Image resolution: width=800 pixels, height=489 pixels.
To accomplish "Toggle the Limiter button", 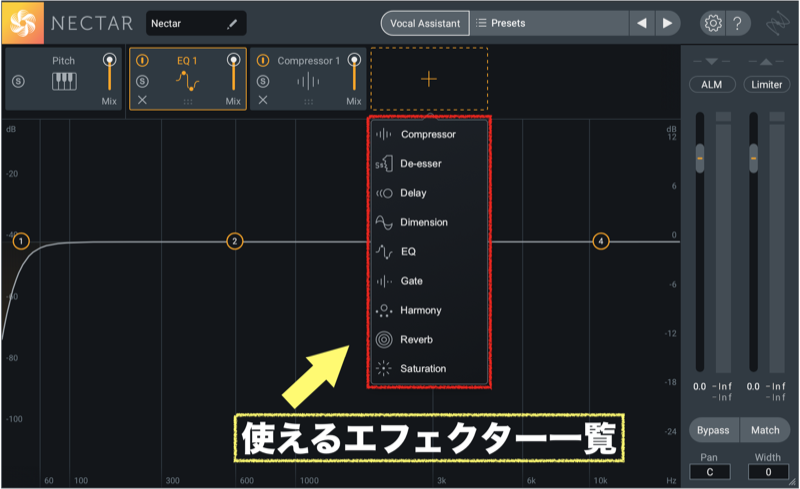I will pos(766,84).
